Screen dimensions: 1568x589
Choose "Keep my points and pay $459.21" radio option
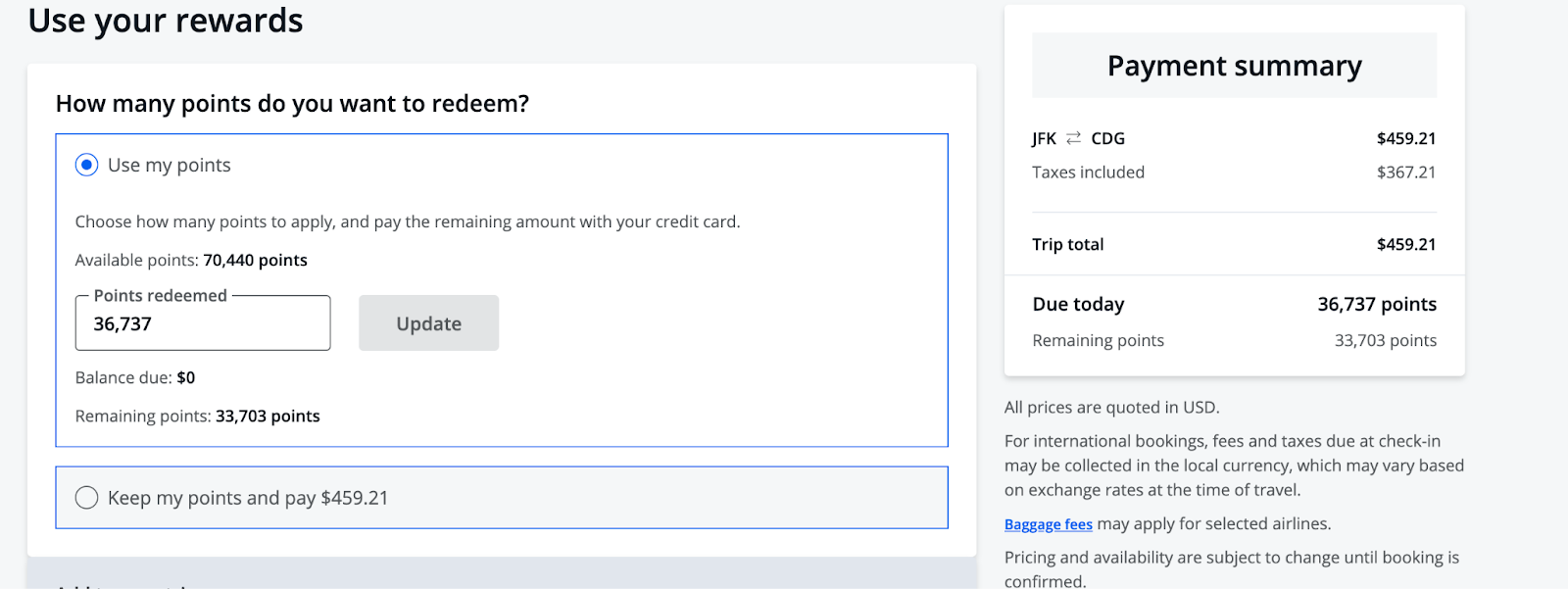point(87,498)
